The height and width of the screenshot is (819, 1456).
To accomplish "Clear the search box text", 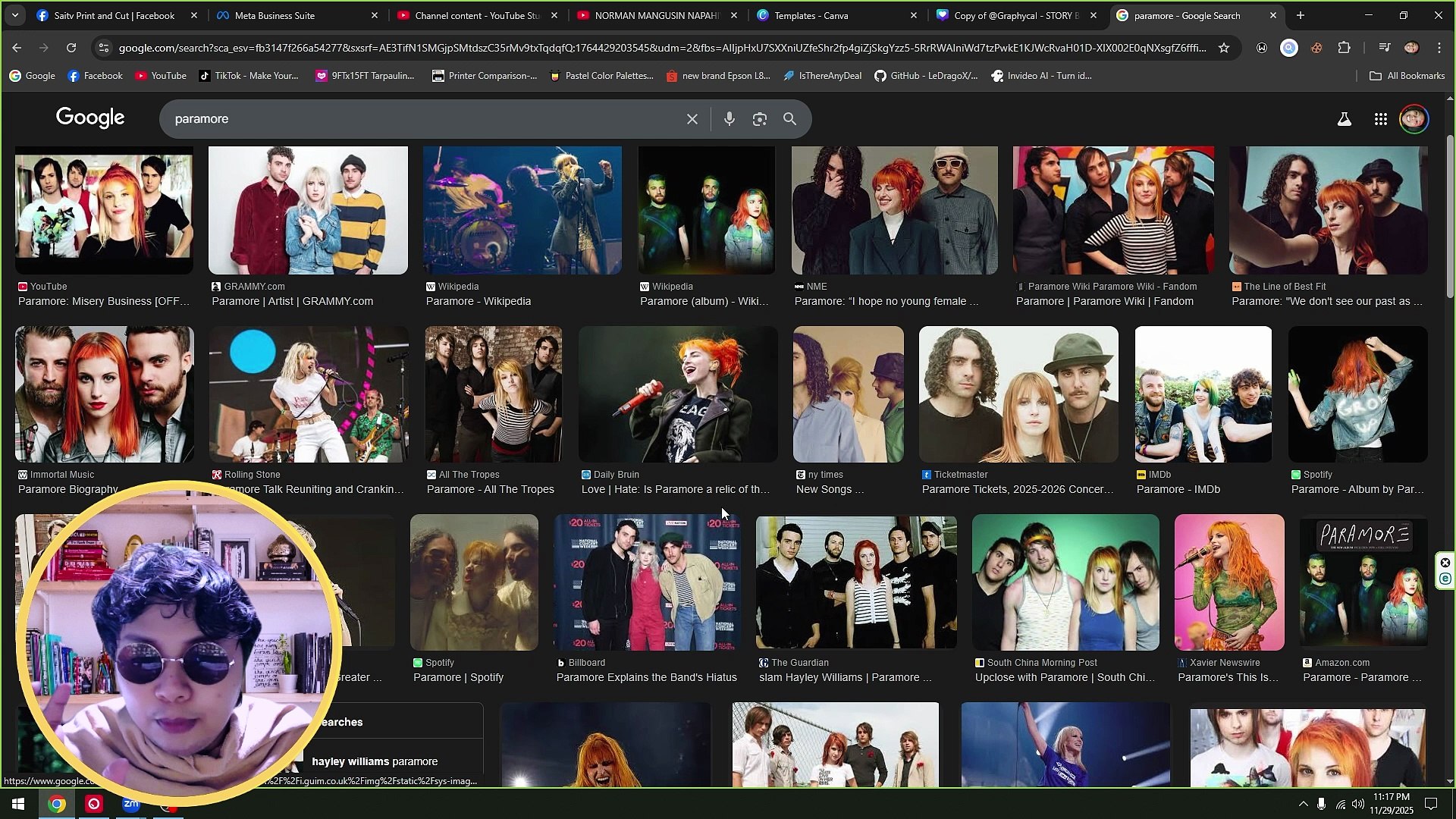I will (x=692, y=119).
